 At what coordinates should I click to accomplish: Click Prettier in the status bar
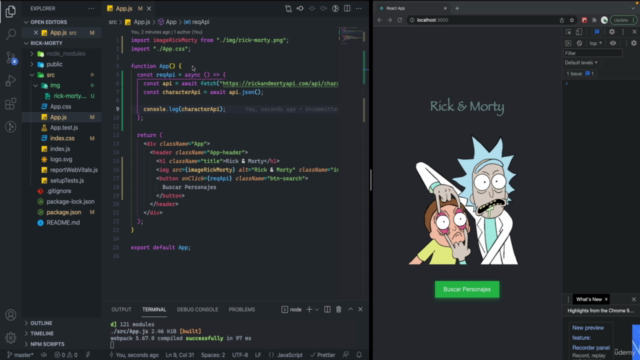[x=322, y=355]
